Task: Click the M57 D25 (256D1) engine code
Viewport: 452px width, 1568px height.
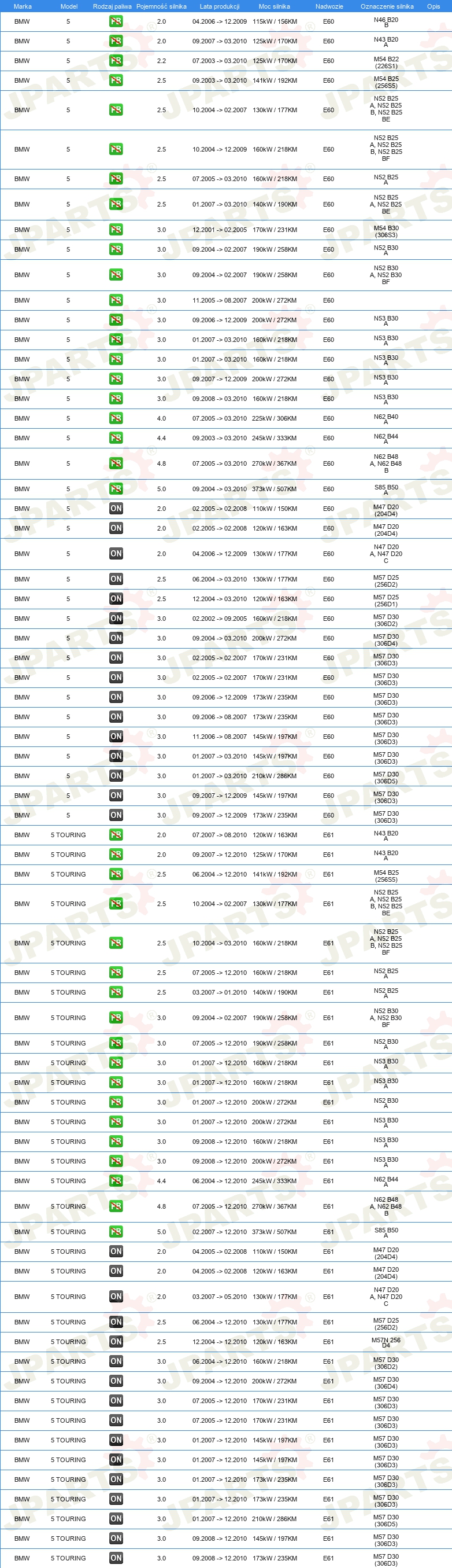Action: pos(386,600)
